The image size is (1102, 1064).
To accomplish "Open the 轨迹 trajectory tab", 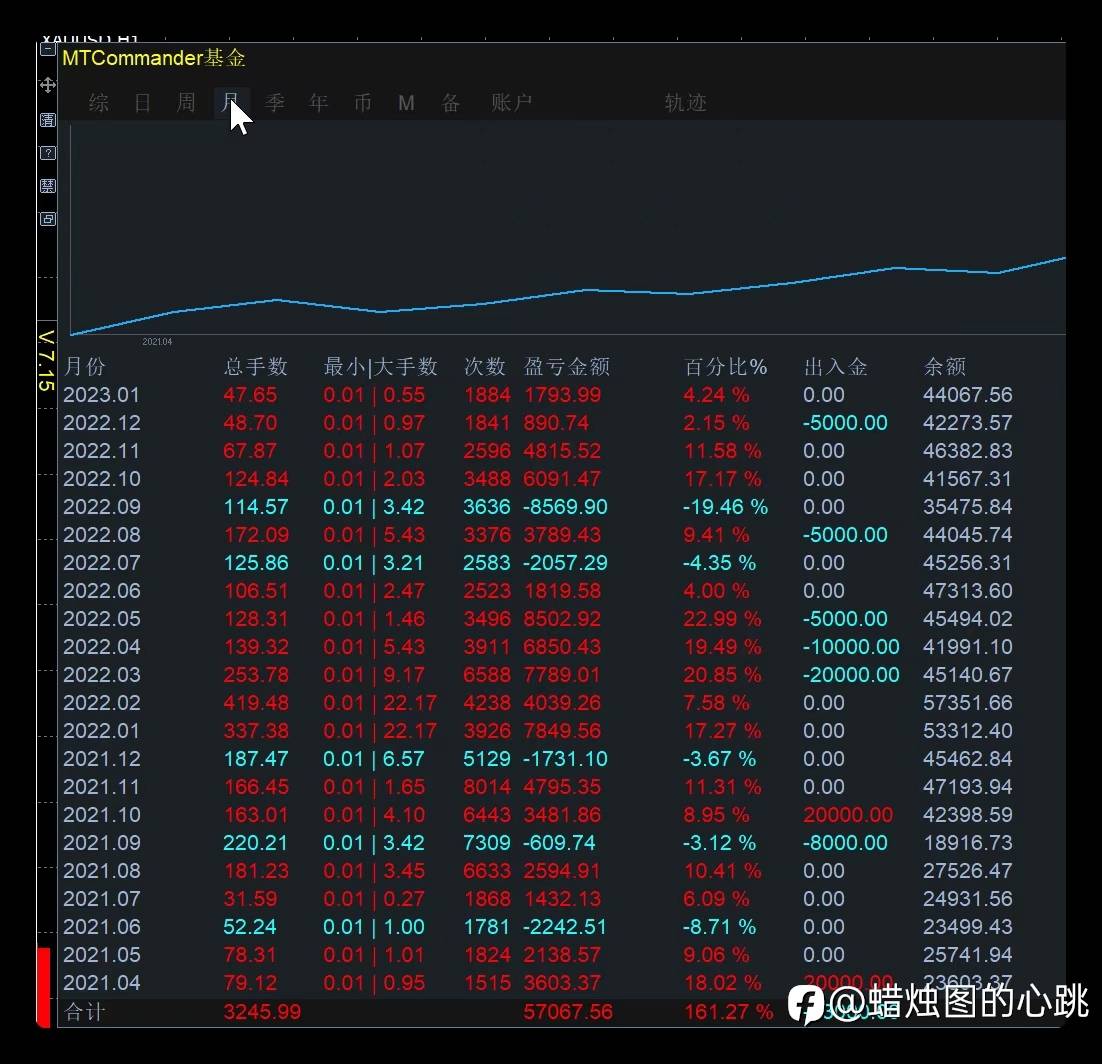I will tap(685, 103).
